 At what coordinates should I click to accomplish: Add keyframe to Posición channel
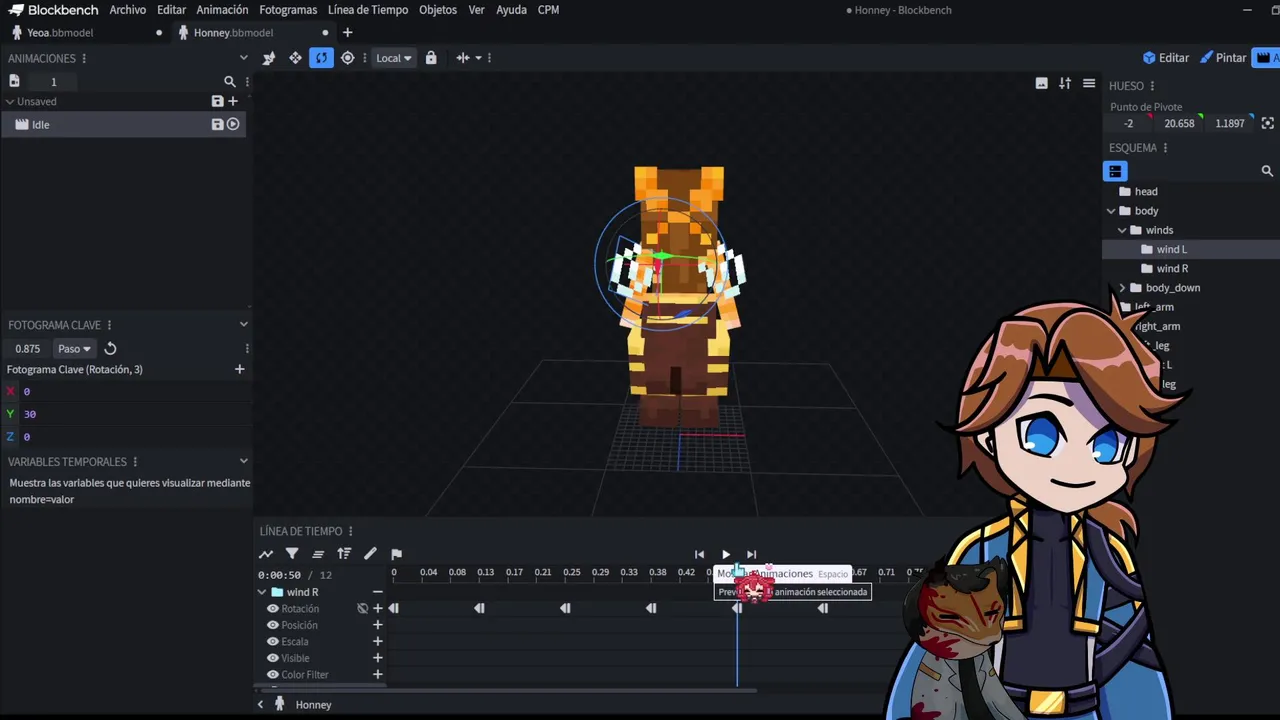(377, 625)
